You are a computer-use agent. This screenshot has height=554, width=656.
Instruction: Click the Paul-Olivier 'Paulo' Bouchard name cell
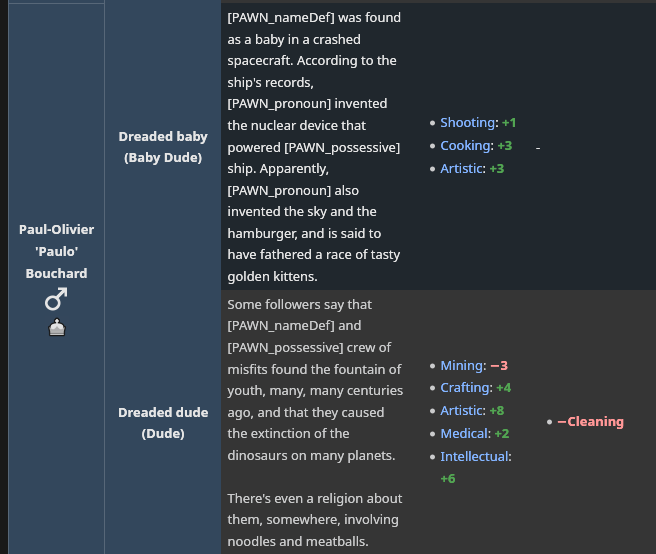click(56, 251)
